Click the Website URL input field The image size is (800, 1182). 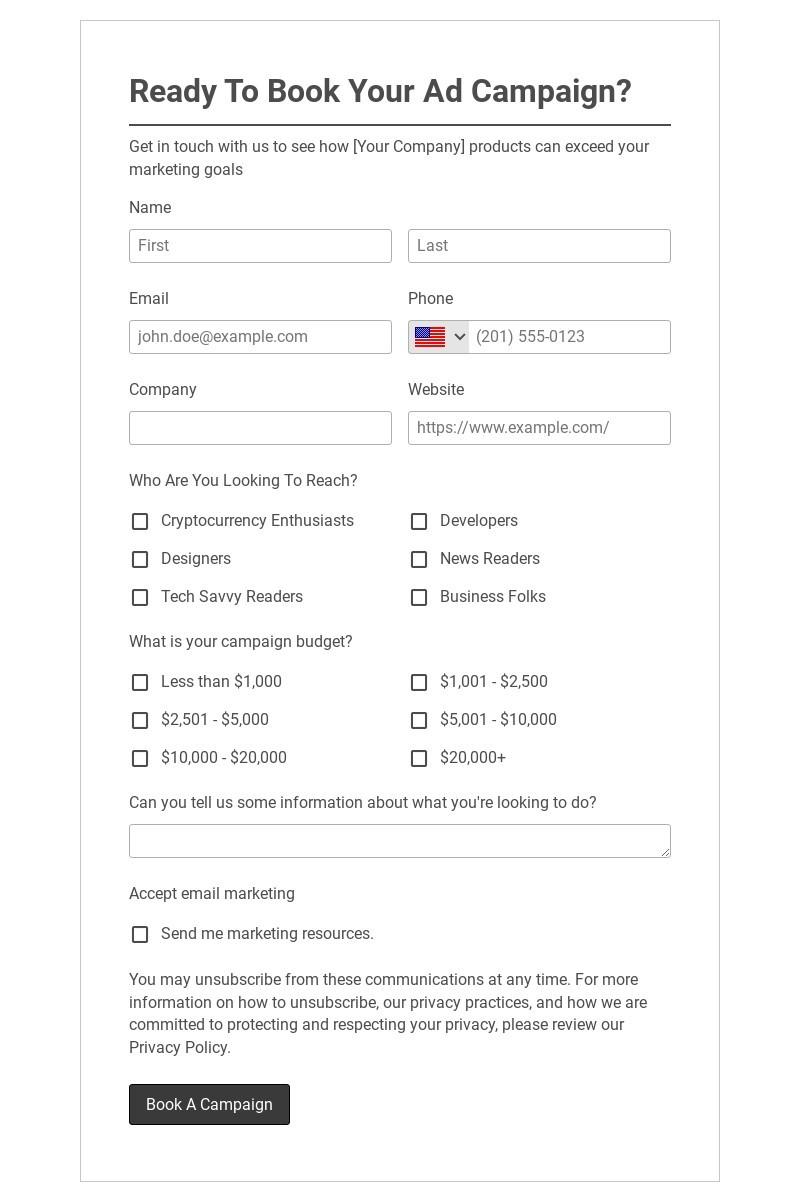point(539,428)
